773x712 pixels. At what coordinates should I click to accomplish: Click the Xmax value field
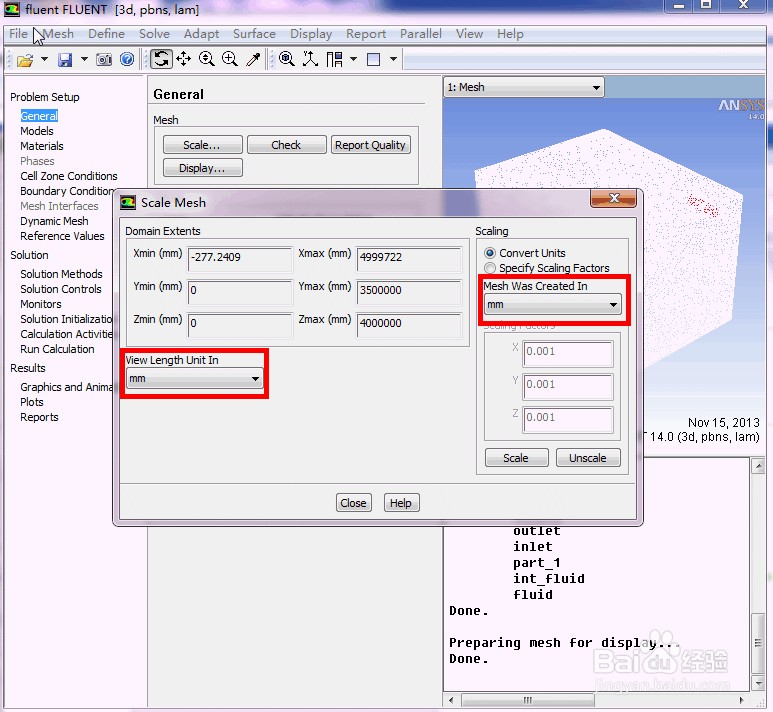coord(409,259)
